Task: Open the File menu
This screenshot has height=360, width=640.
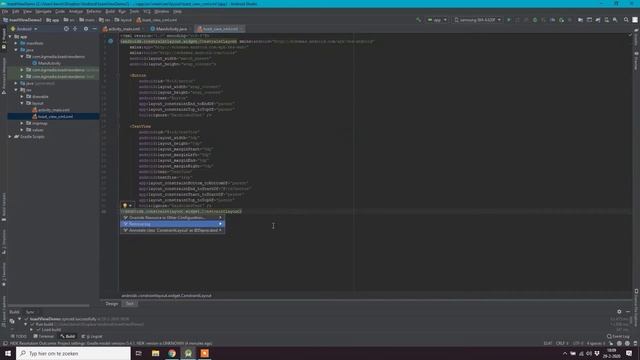Action: 4,11
